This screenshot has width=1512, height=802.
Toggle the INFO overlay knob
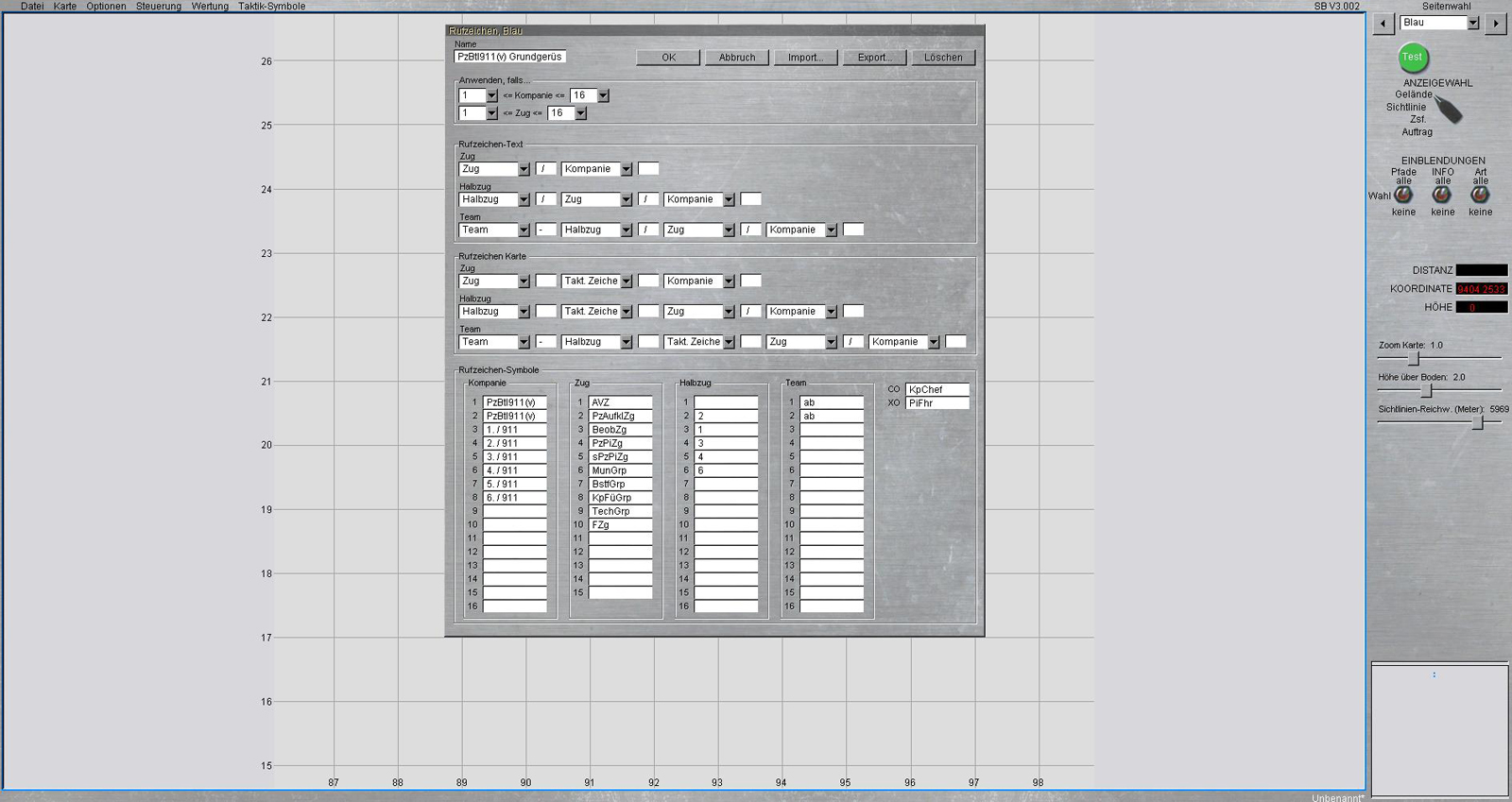(1441, 195)
